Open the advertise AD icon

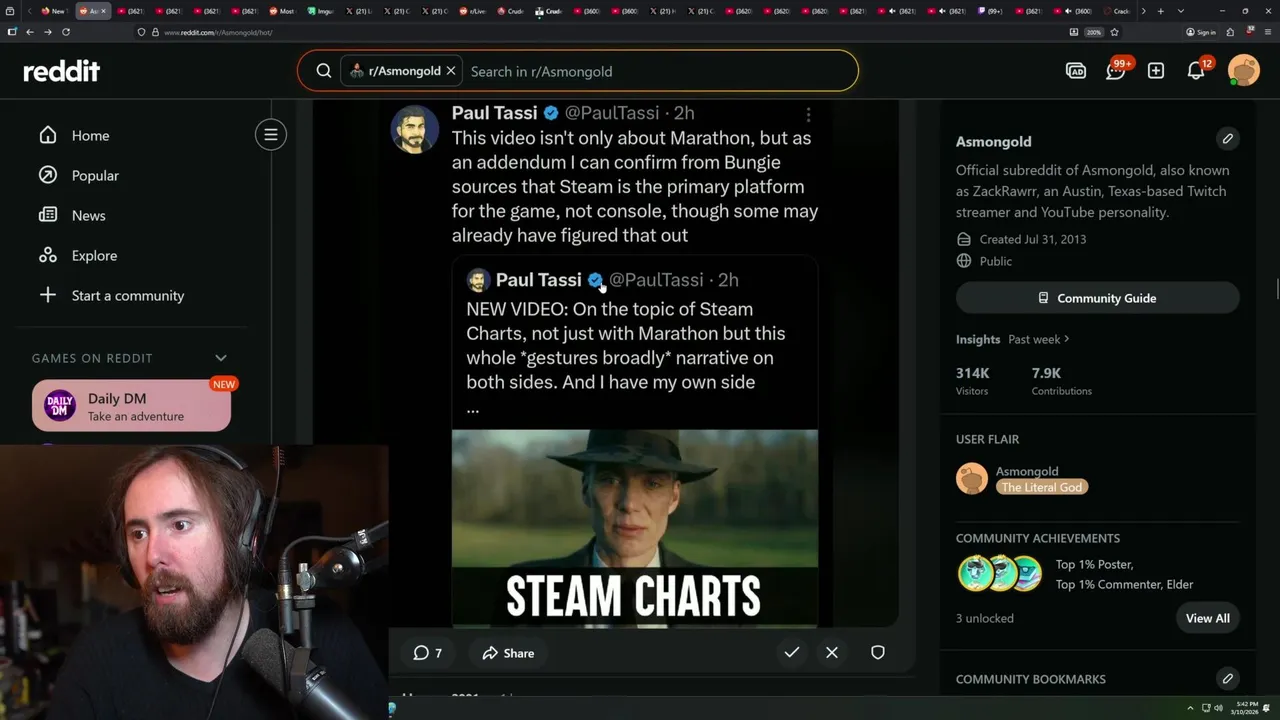click(x=1076, y=71)
